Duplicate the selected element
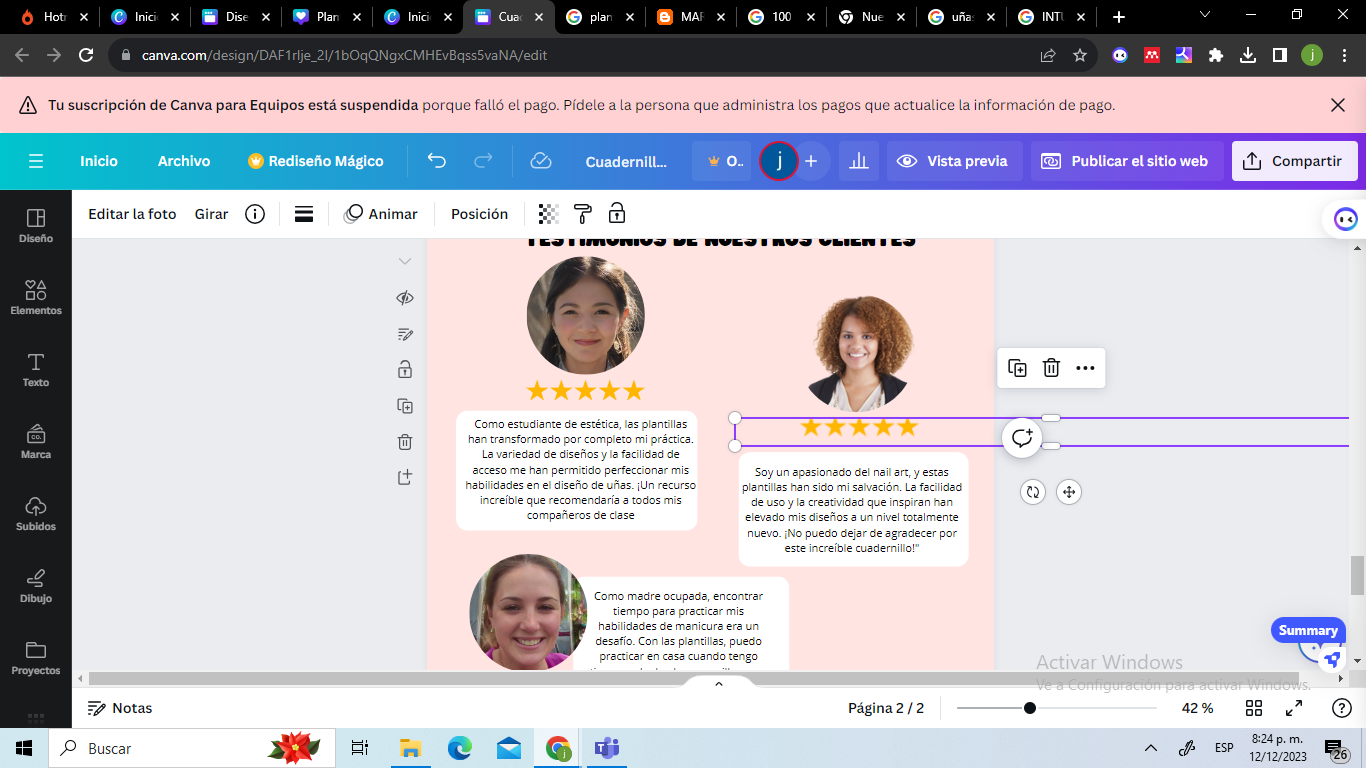This screenshot has width=1366, height=768. [1017, 368]
